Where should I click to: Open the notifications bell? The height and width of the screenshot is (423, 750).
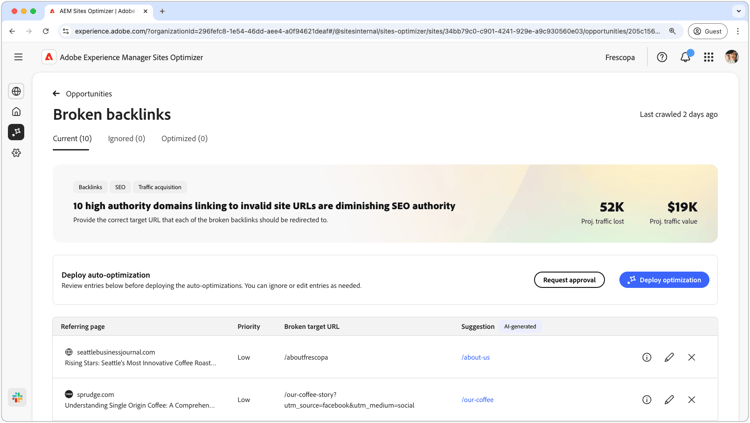685,57
